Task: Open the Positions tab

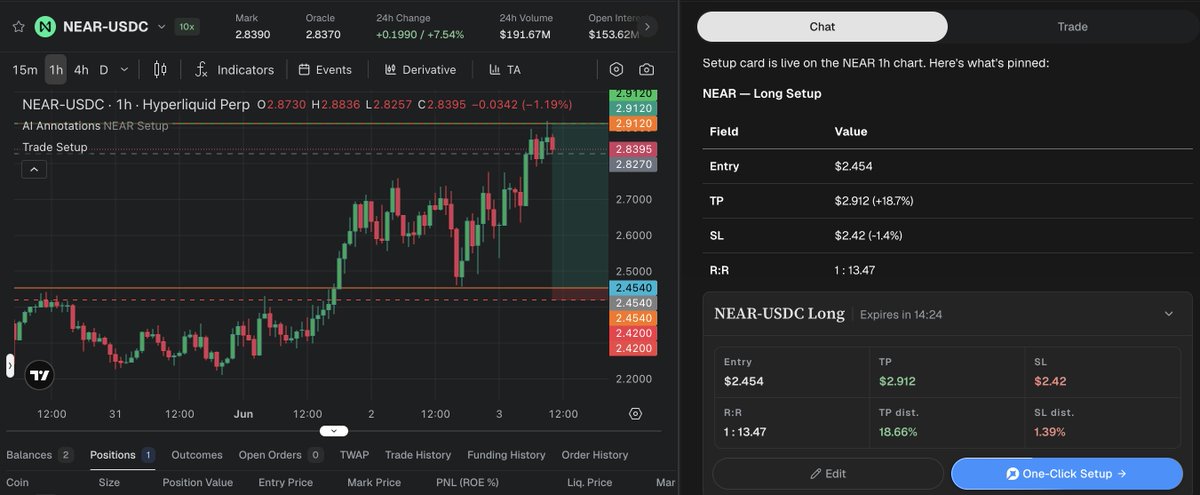Action: 121,455
